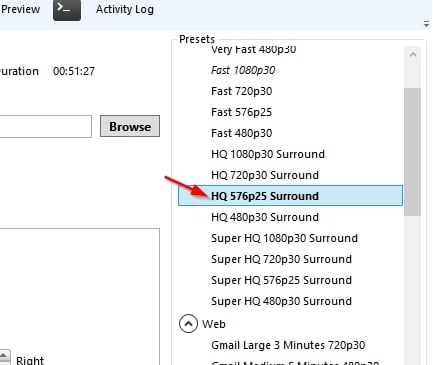Screen dimensions: 433x365
Task: Click the Browse button
Action: 130,126
